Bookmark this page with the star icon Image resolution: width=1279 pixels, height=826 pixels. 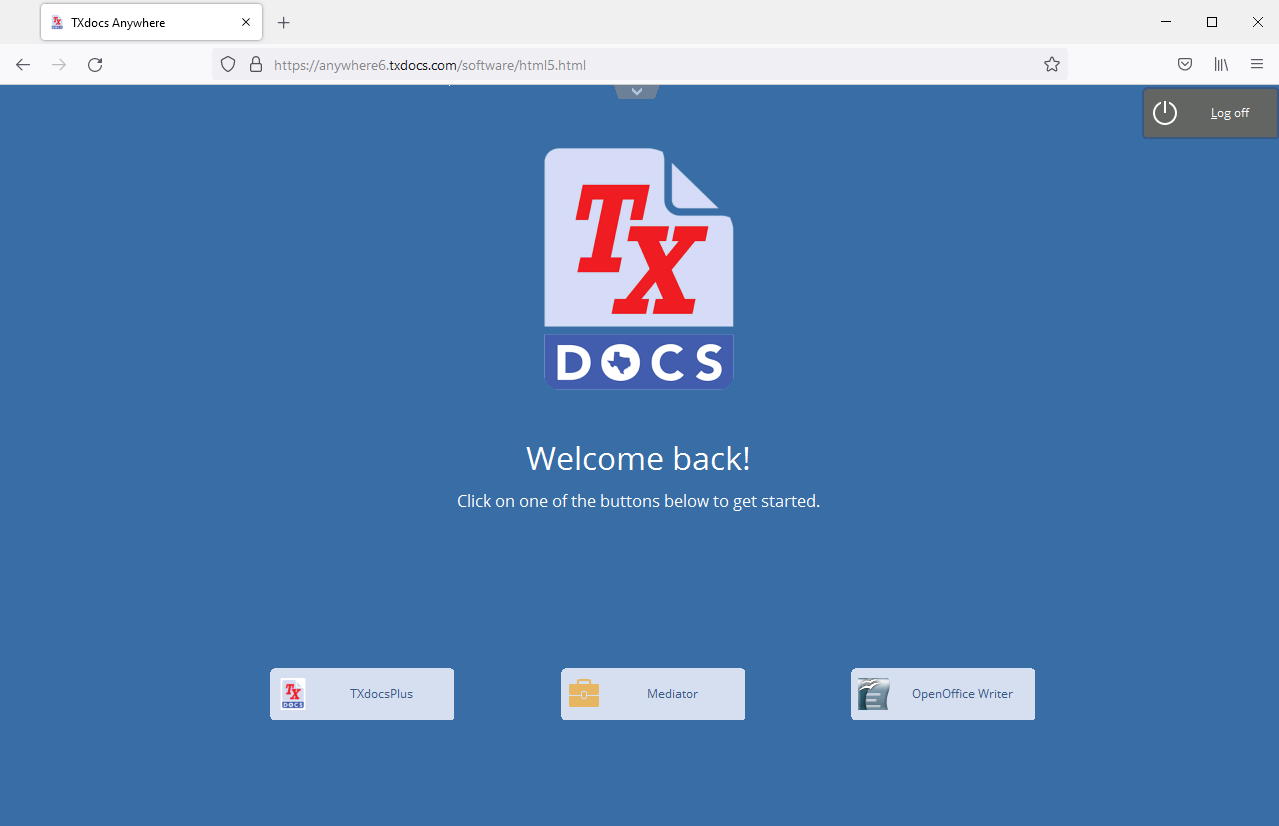(x=1052, y=65)
